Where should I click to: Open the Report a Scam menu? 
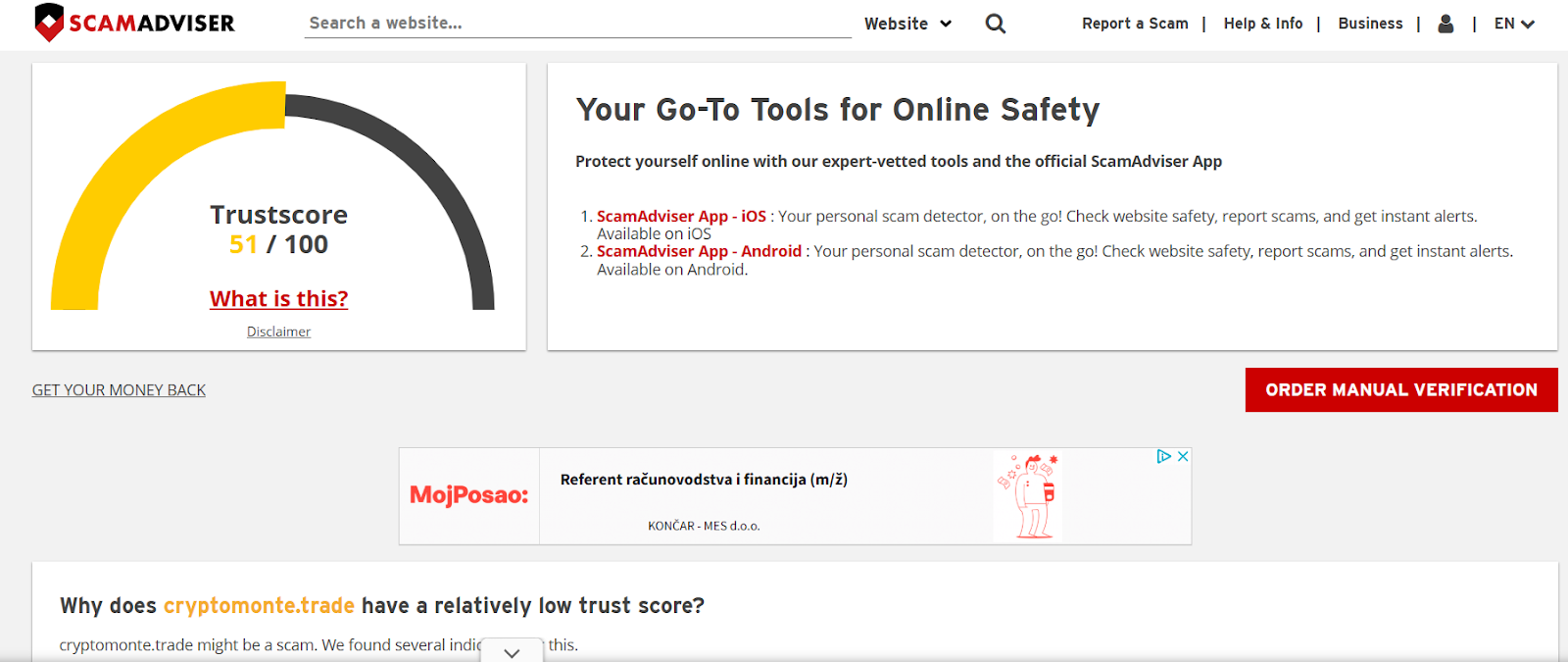coord(1135,24)
